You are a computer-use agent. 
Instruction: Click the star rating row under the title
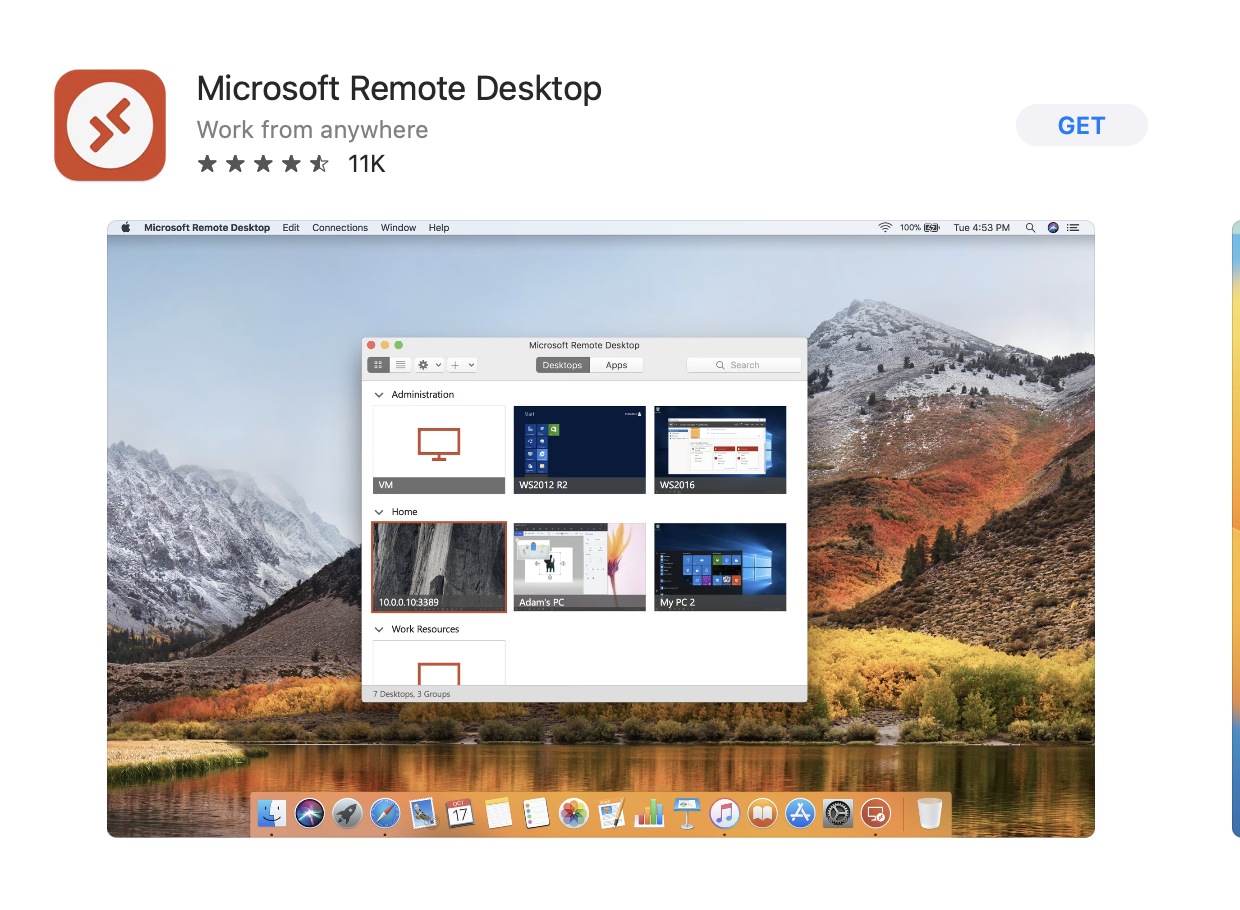point(263,164)
